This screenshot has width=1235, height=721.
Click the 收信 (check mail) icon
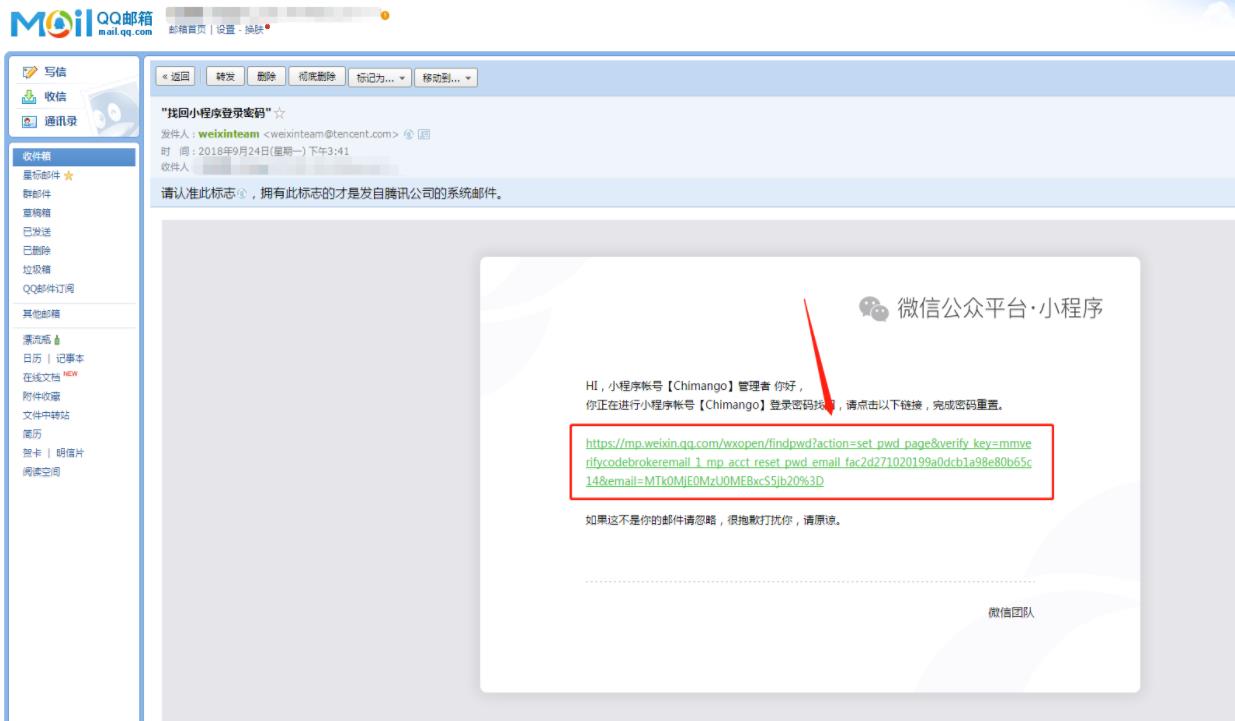30,96
